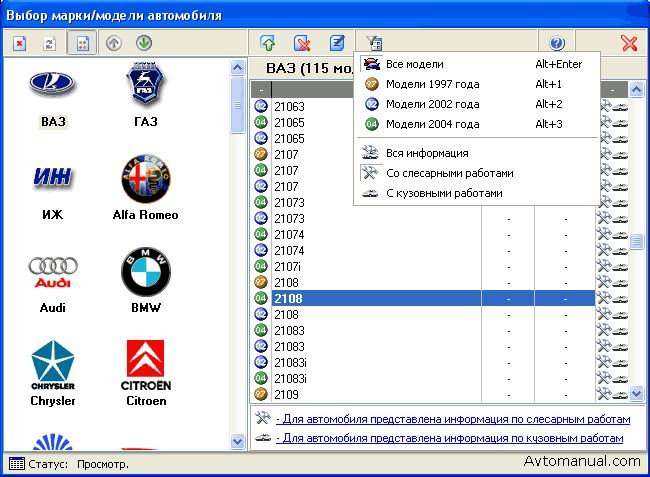Click the 'Просмотр.' status text

pos(103,464)
